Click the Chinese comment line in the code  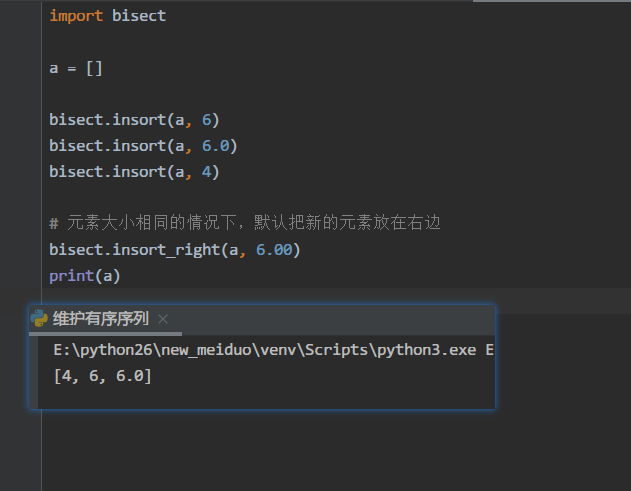click(x=245, y=223)
